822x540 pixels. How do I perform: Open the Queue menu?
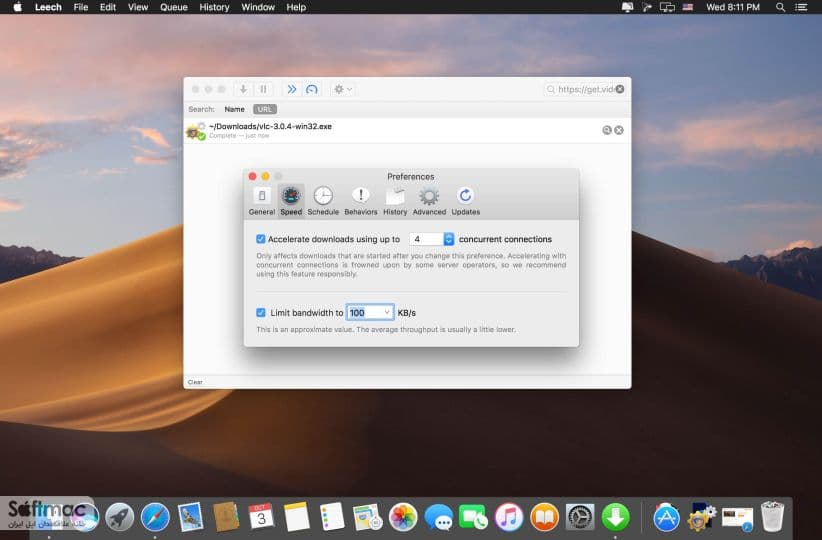coord(174,7)
